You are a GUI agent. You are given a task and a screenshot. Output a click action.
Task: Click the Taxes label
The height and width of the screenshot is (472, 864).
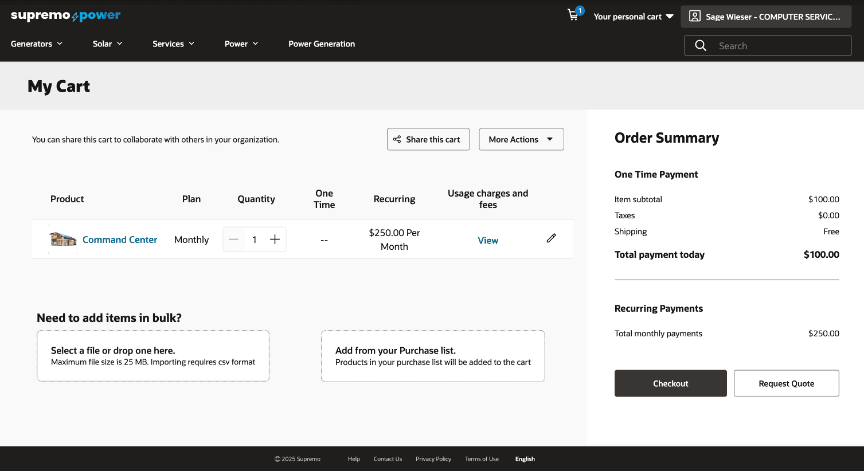(625, 215)
